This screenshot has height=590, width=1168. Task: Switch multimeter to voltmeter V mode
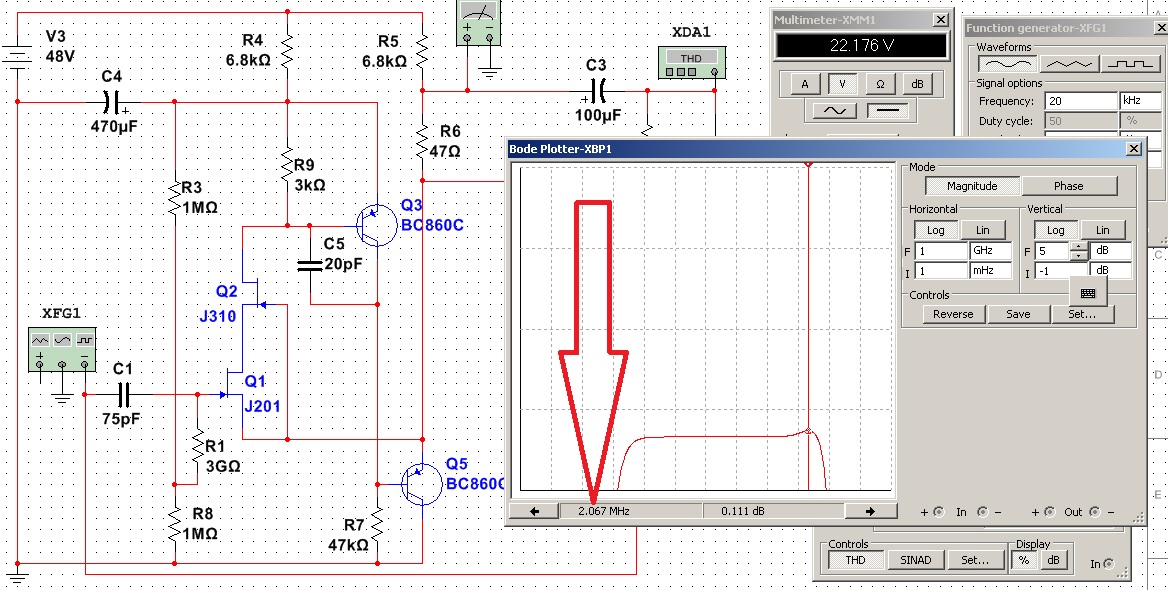click(x=842, y=84)
